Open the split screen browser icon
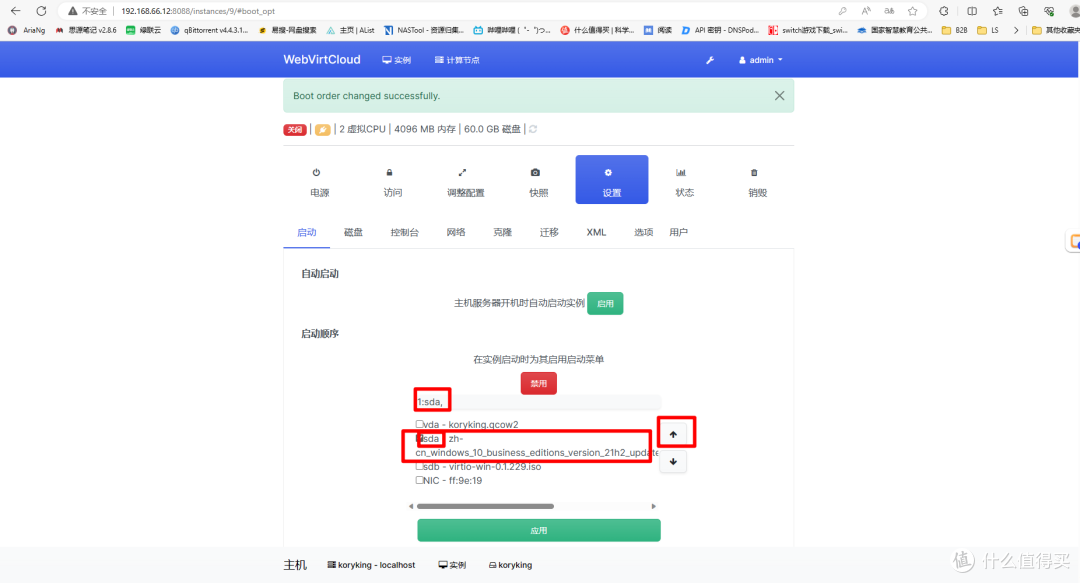1080x583 pixels. 972,11
